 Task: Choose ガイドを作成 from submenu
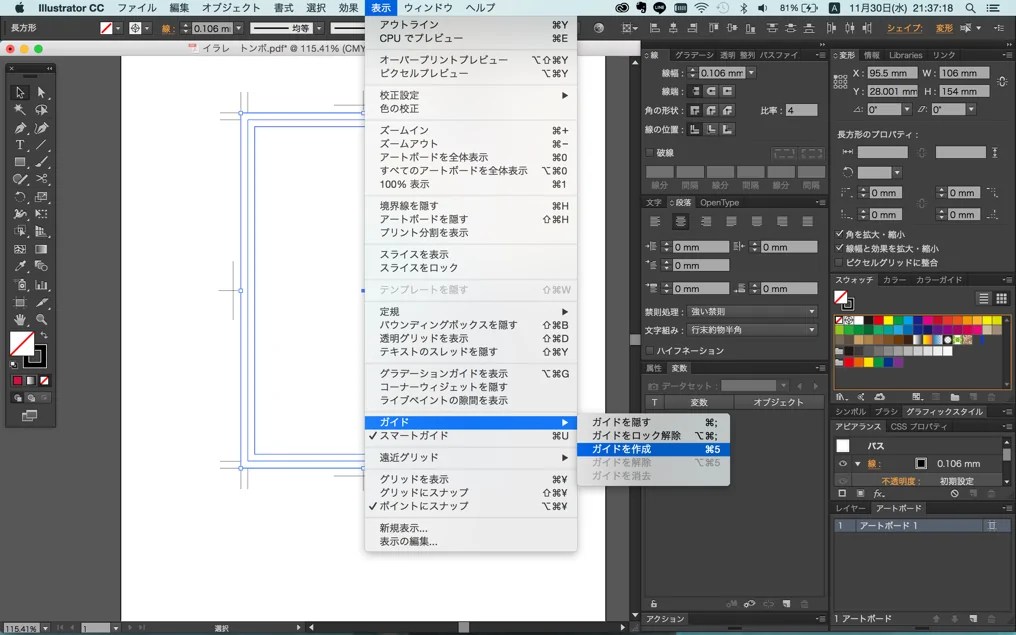653,449
